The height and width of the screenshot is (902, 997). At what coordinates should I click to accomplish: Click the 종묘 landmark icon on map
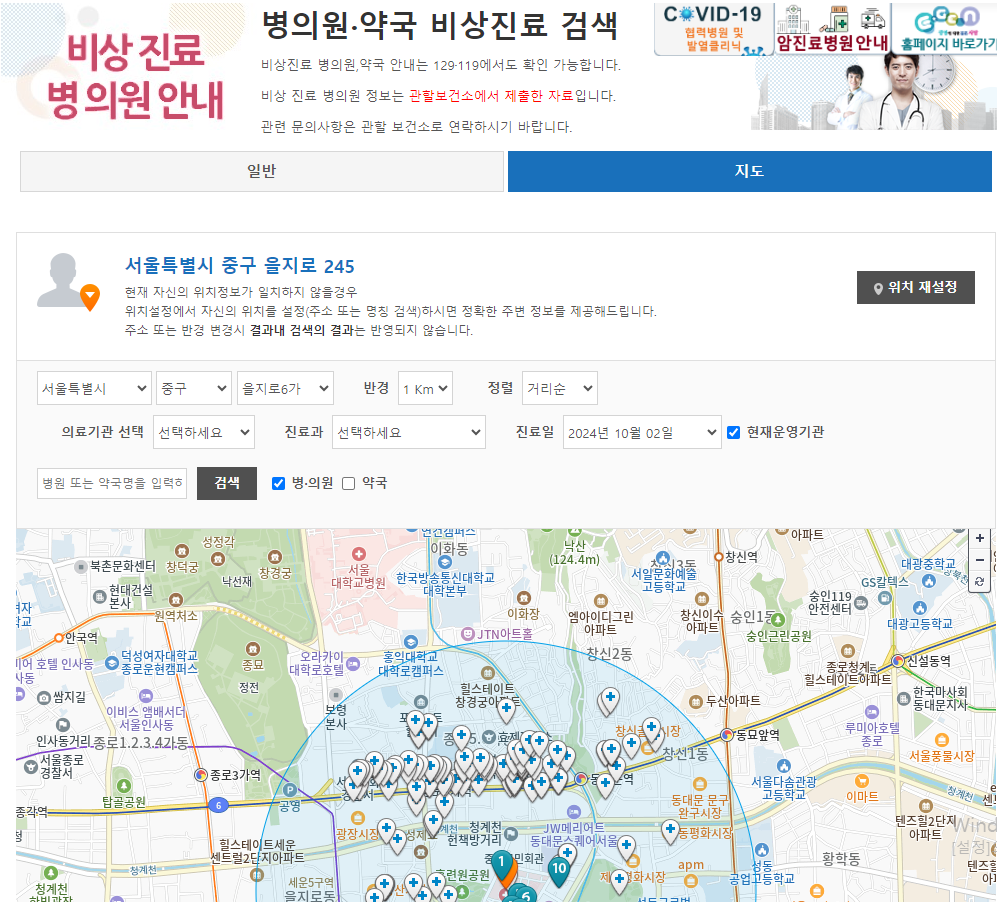coord(253,649)
